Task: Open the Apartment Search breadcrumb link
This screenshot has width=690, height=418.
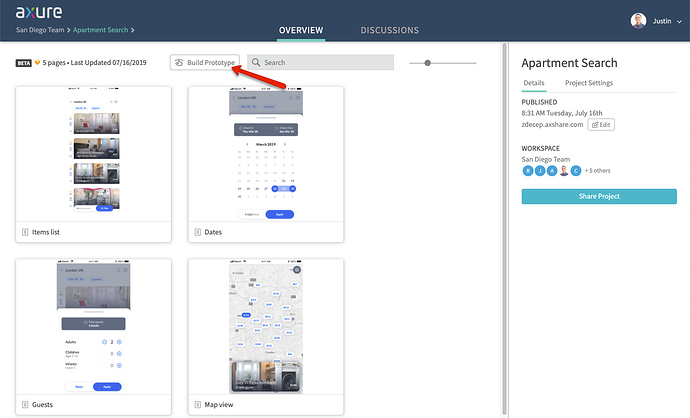Action: [100, 30]
